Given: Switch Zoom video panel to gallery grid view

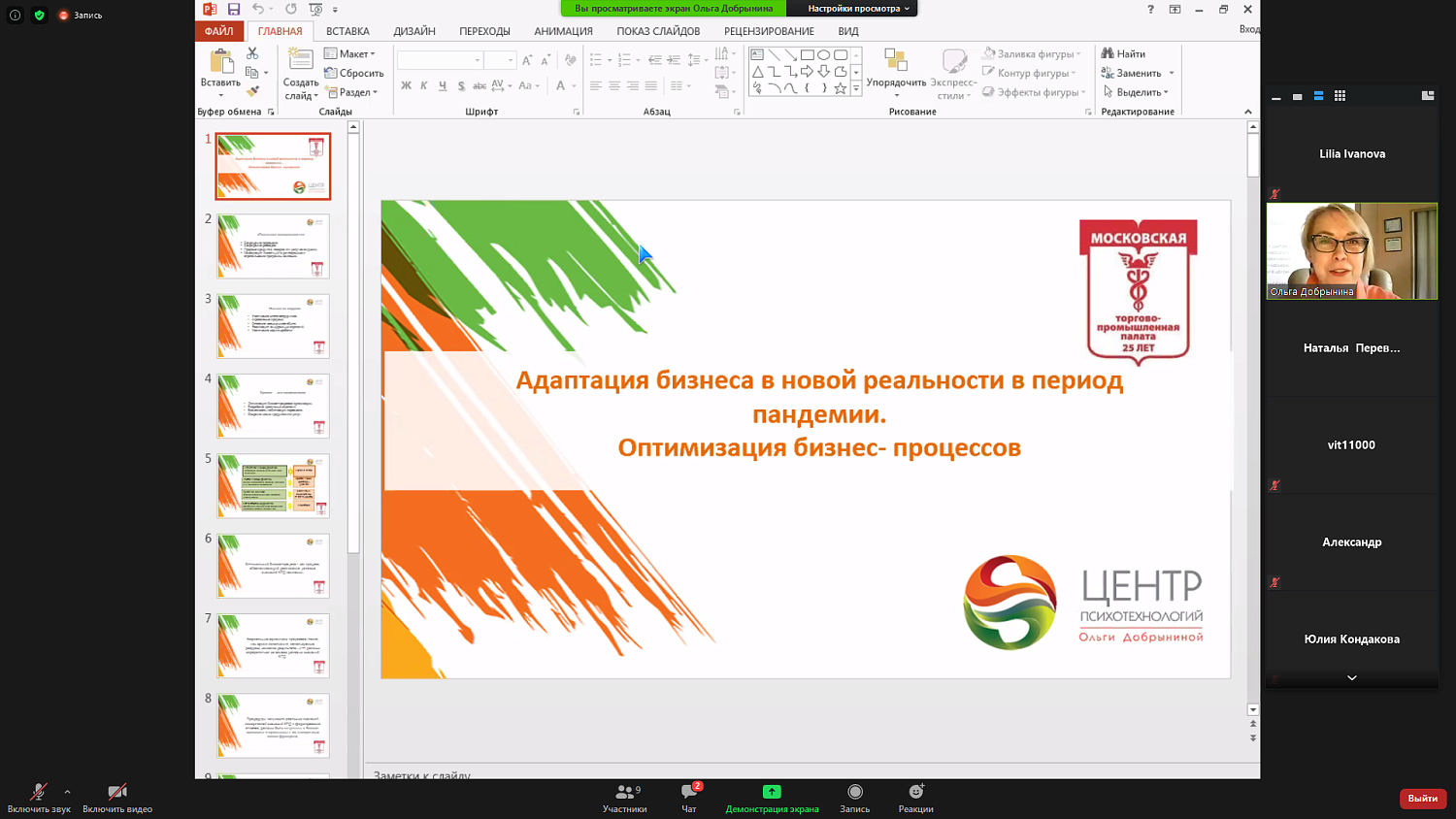Looking at the screenshot, I should click(x=1340, y=96).
